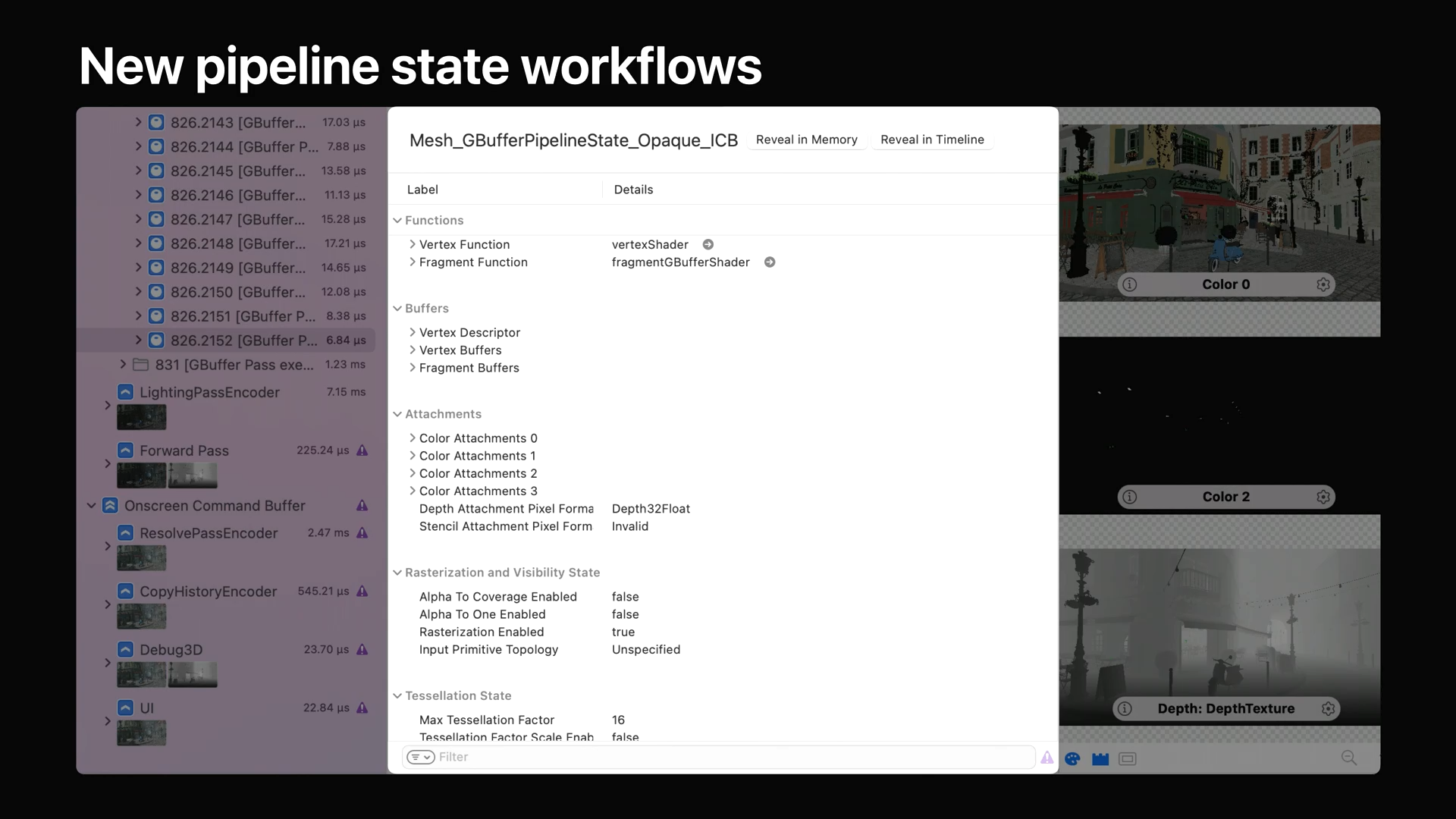Toggle the warning filter beside Filter field
Viewport: 1456px width, 819px height.
coord(1047,757)
